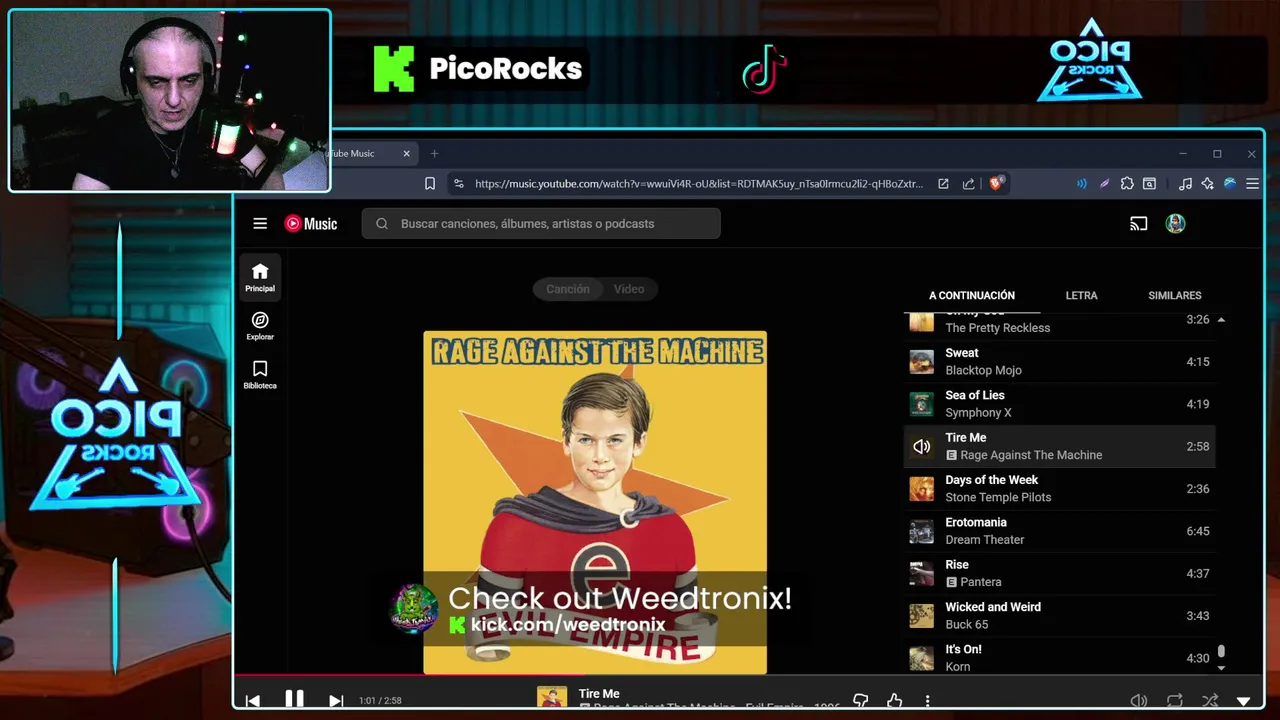Click the playing Tire Me queue row
Image resolution: width=1280 pixels, height=720 pixels.
click(x=1060, y=446)
